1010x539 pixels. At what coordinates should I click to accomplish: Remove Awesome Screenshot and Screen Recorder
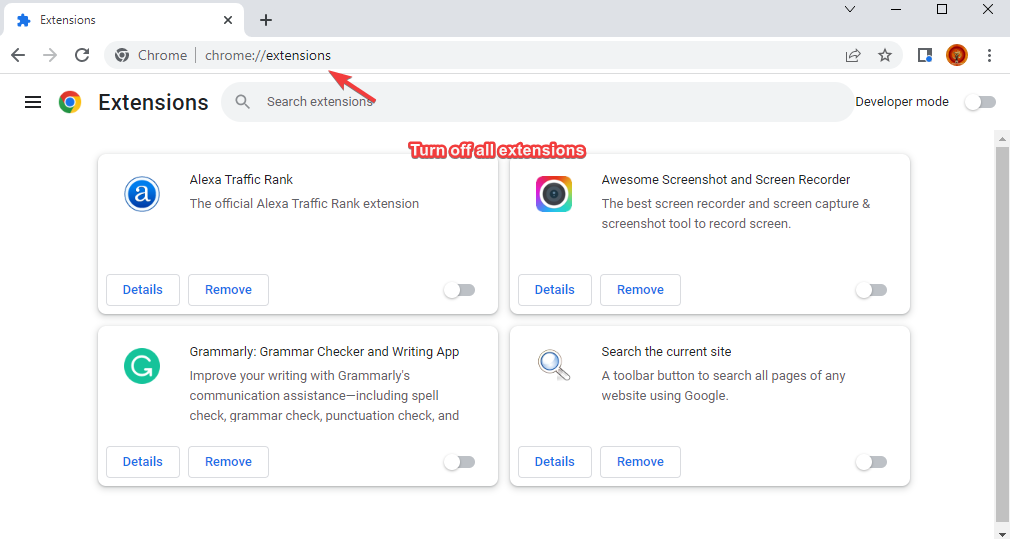(x=640, y=290)
